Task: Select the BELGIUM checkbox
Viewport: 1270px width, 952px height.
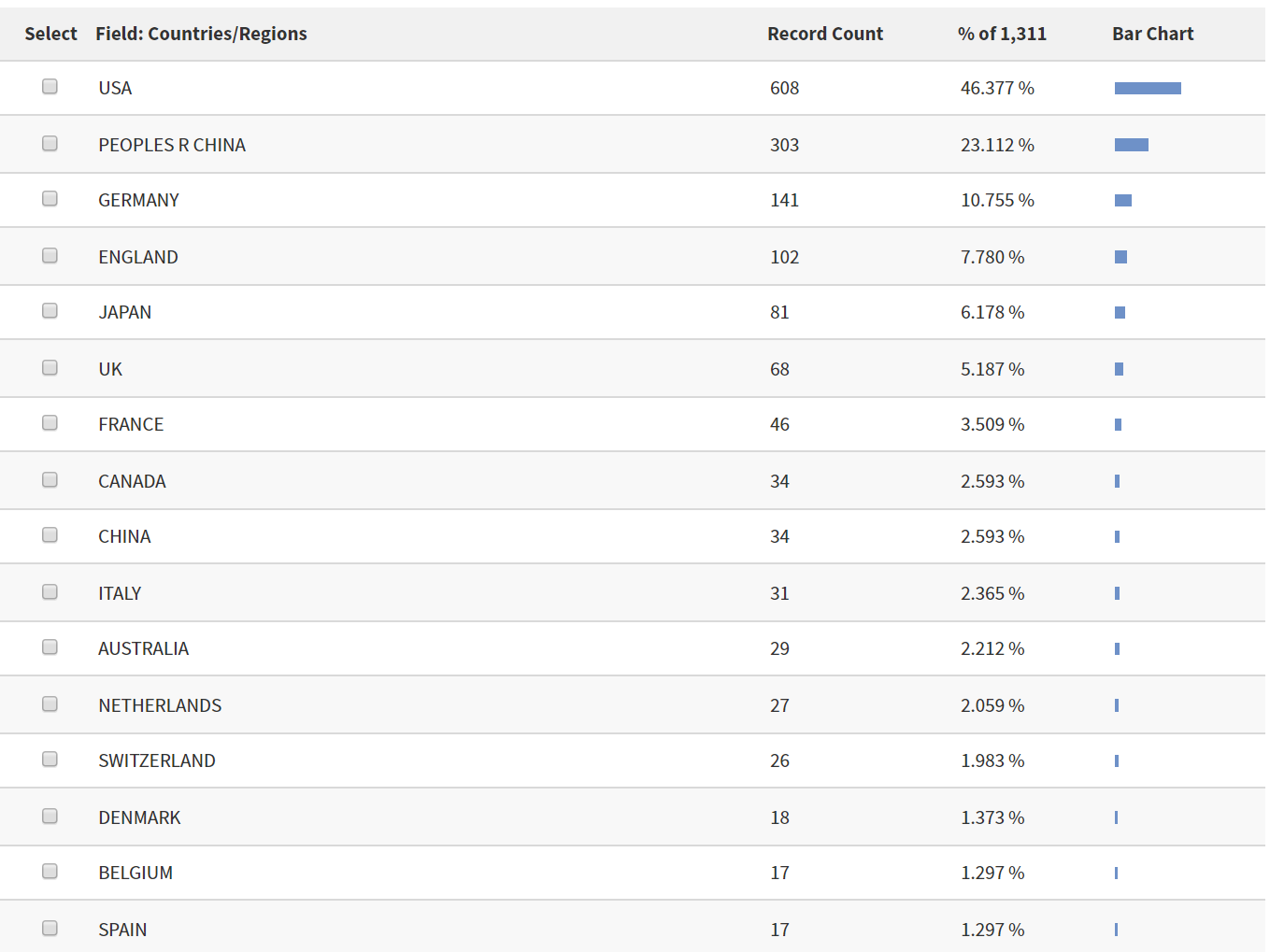Action: click(x=50, y=871)
